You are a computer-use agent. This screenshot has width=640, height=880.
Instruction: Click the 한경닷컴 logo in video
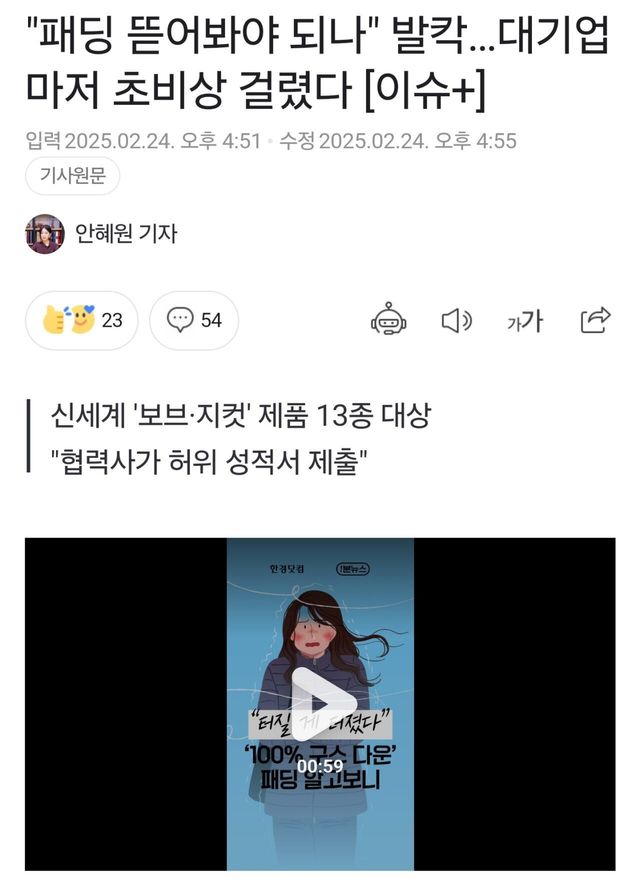click(x=286, y=569)
